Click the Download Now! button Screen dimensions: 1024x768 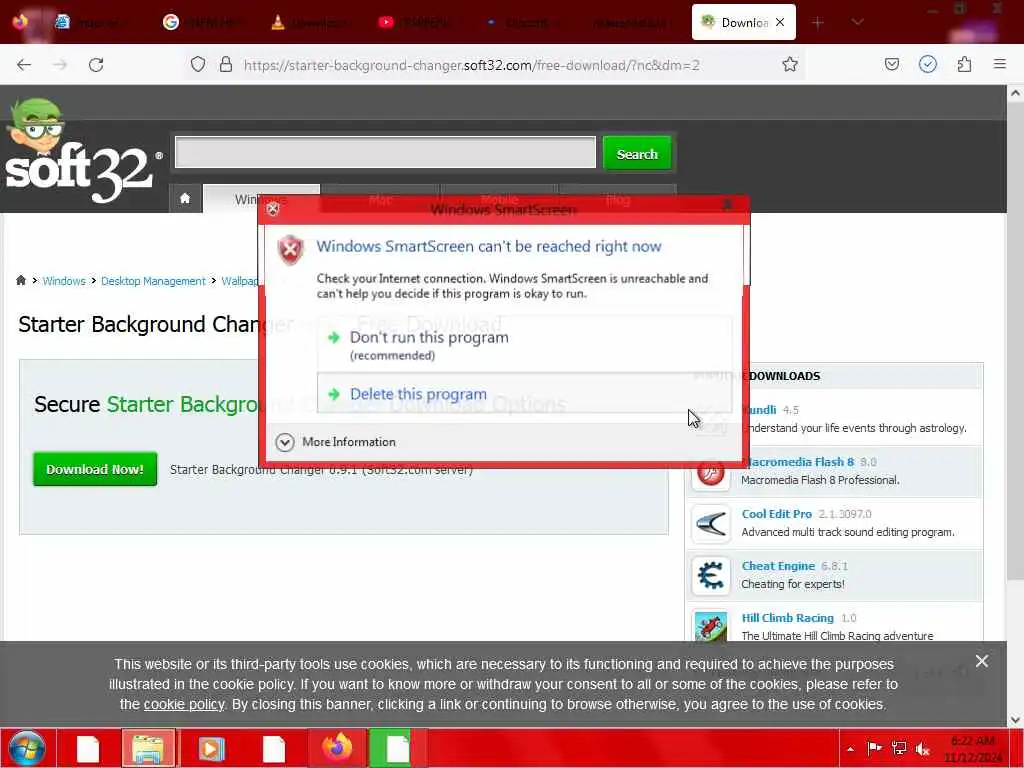click(95, 469)
